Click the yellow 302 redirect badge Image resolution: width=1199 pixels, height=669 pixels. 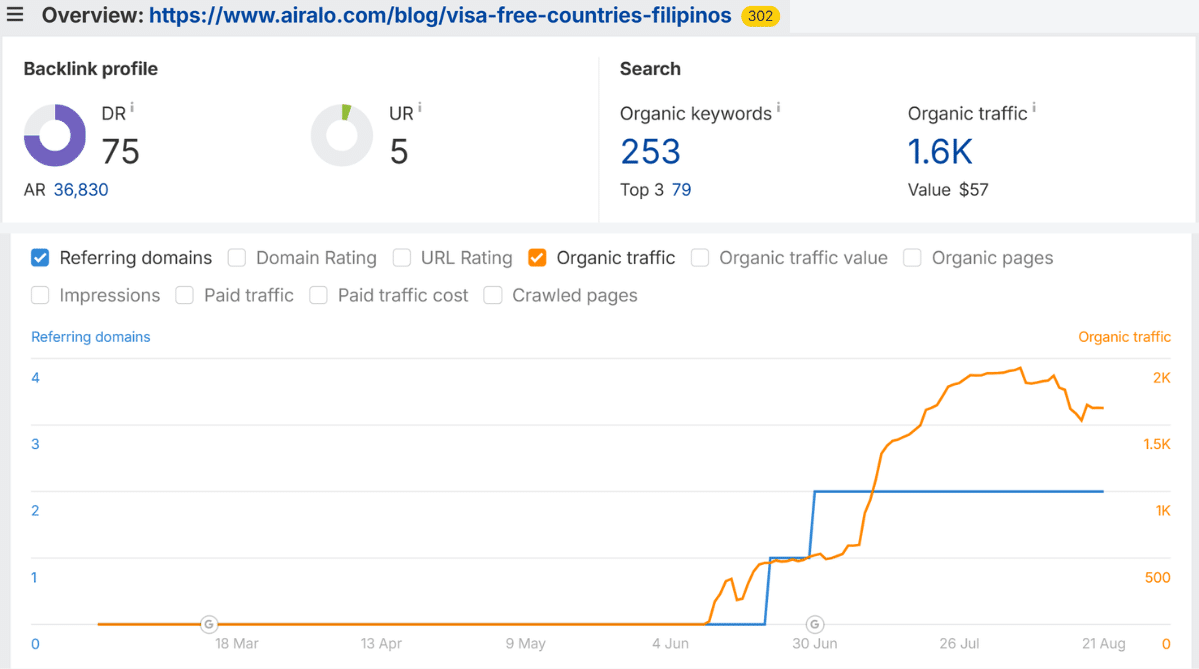(x=760, y=16)
